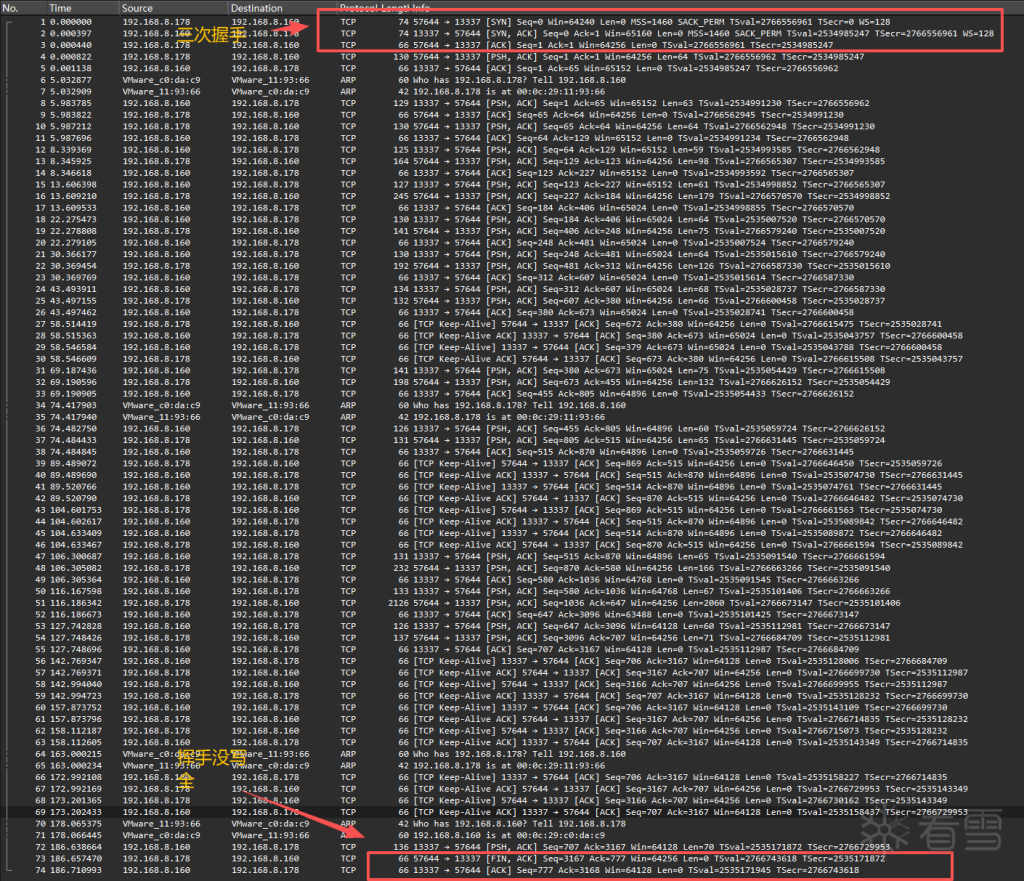Select final ACK packet 74 at 186.710993
Screen dimensions: 1024x881
pos(512,870)
